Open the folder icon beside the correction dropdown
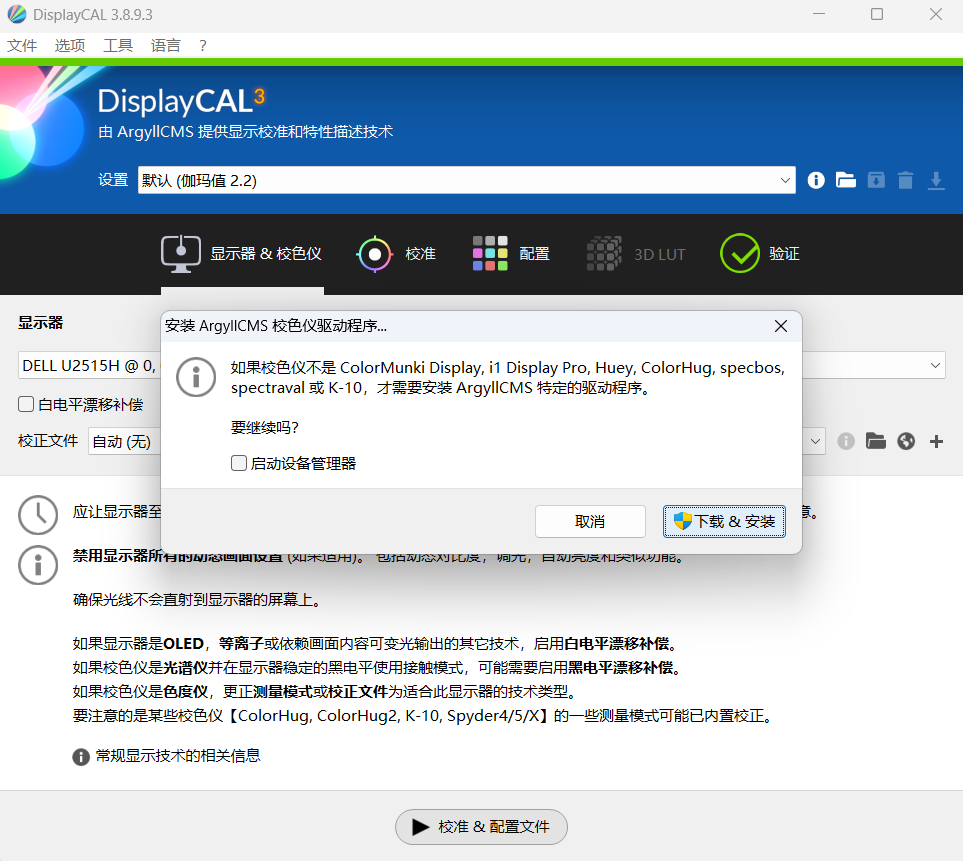963x861 pixels. coord(875,441)
